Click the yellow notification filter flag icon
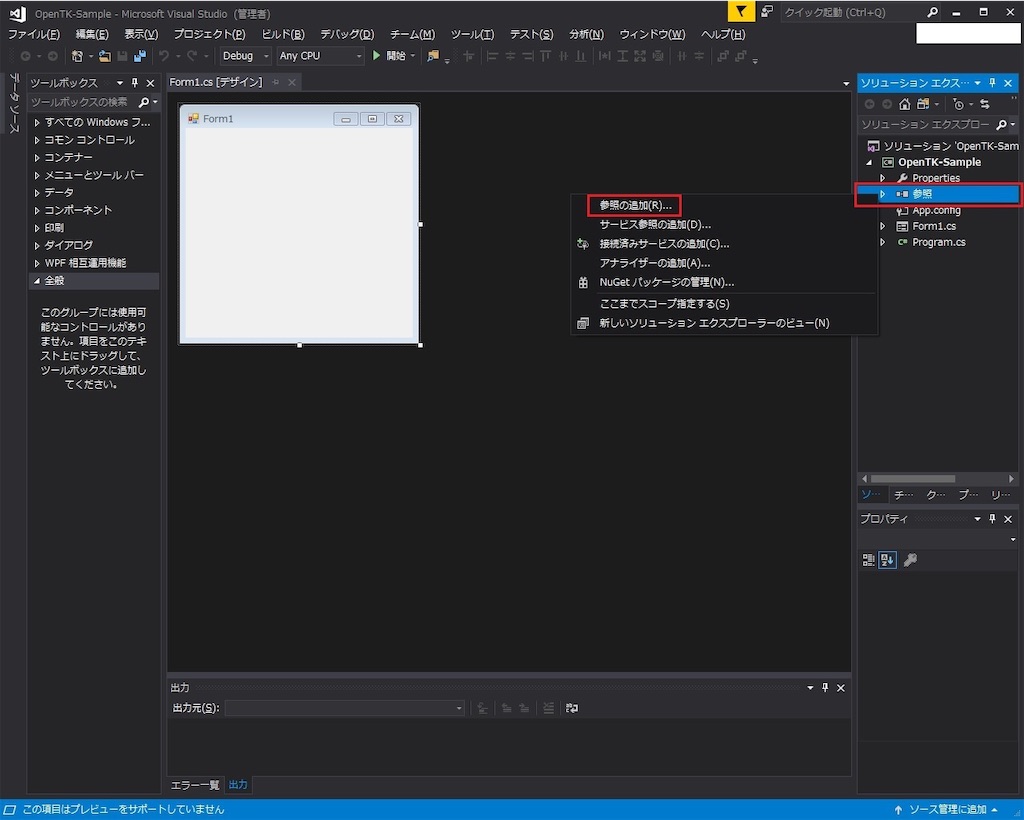This screenshot has width=1024, height=820. point(741,11)
